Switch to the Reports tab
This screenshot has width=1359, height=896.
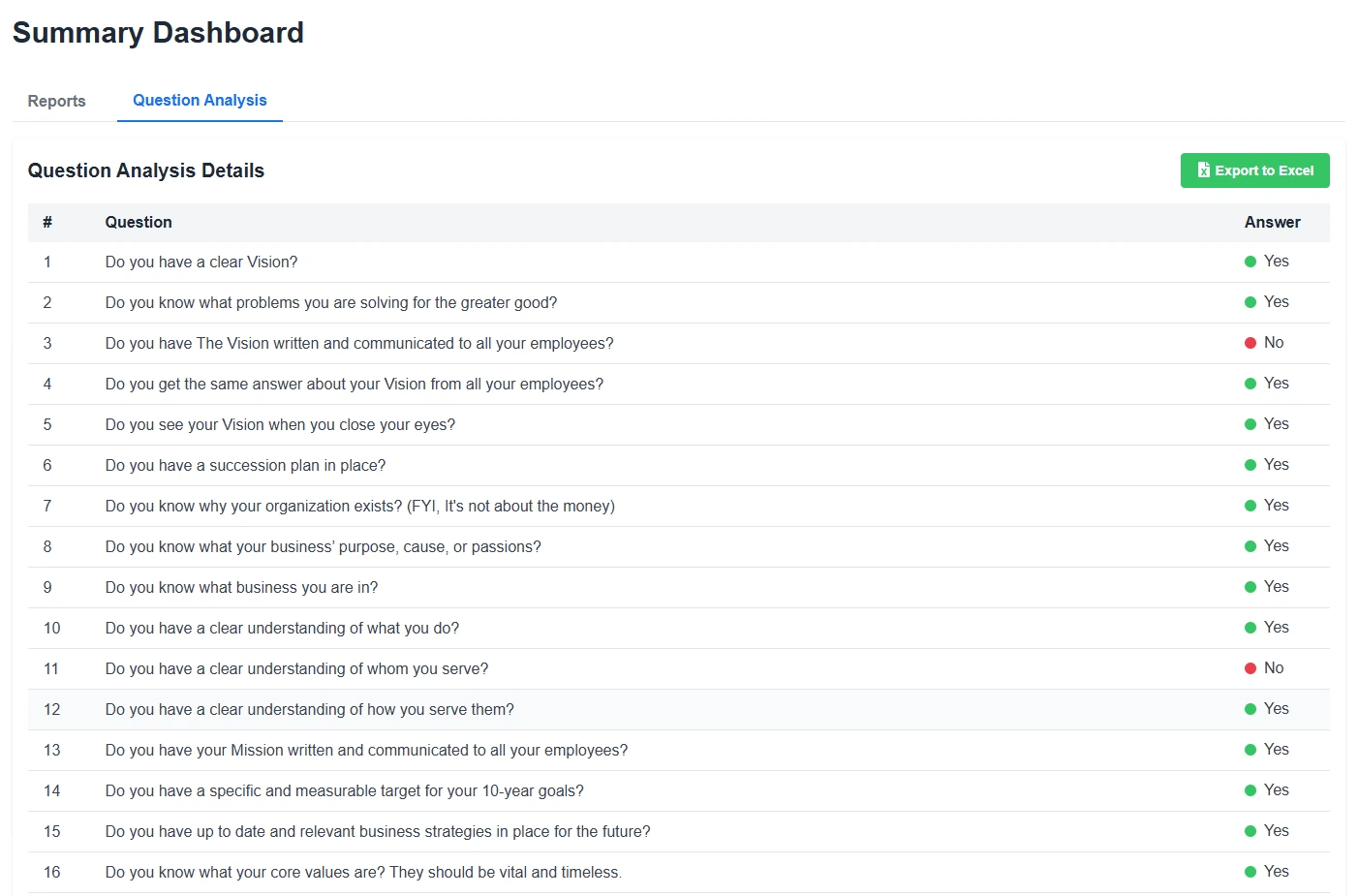click(x=56, y=101)
